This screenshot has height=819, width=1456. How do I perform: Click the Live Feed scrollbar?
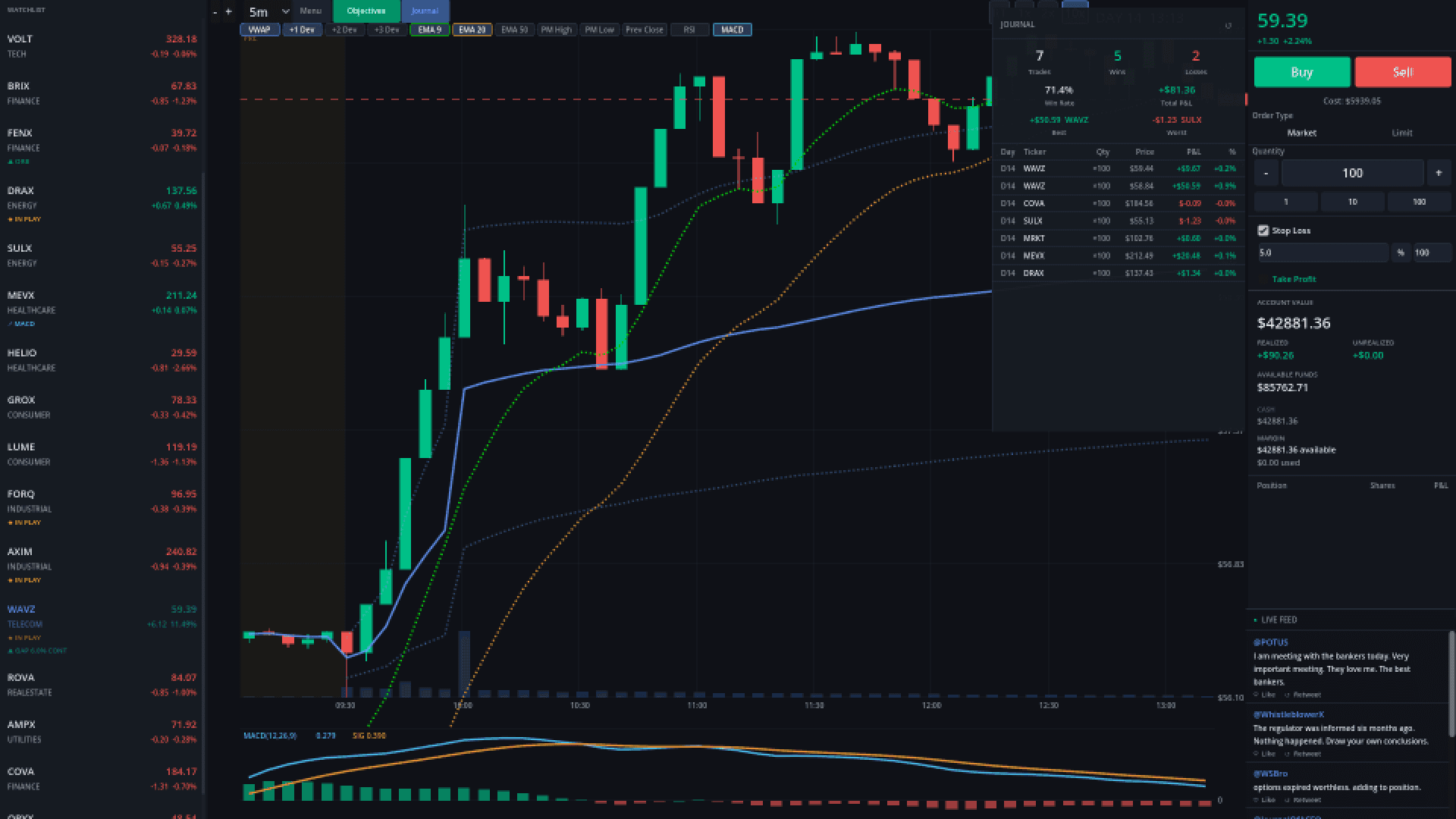coord(1452,682)
